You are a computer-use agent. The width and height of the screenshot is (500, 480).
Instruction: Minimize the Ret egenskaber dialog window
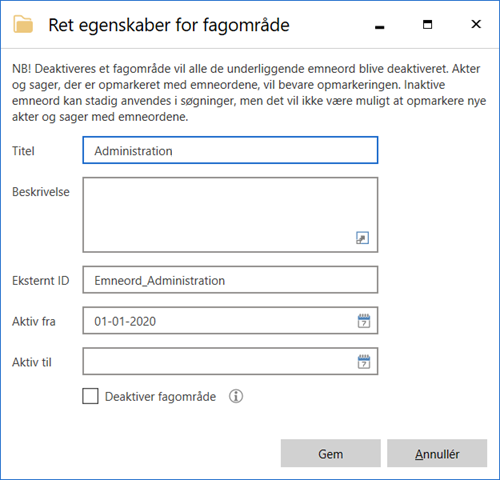coord(379,25)
